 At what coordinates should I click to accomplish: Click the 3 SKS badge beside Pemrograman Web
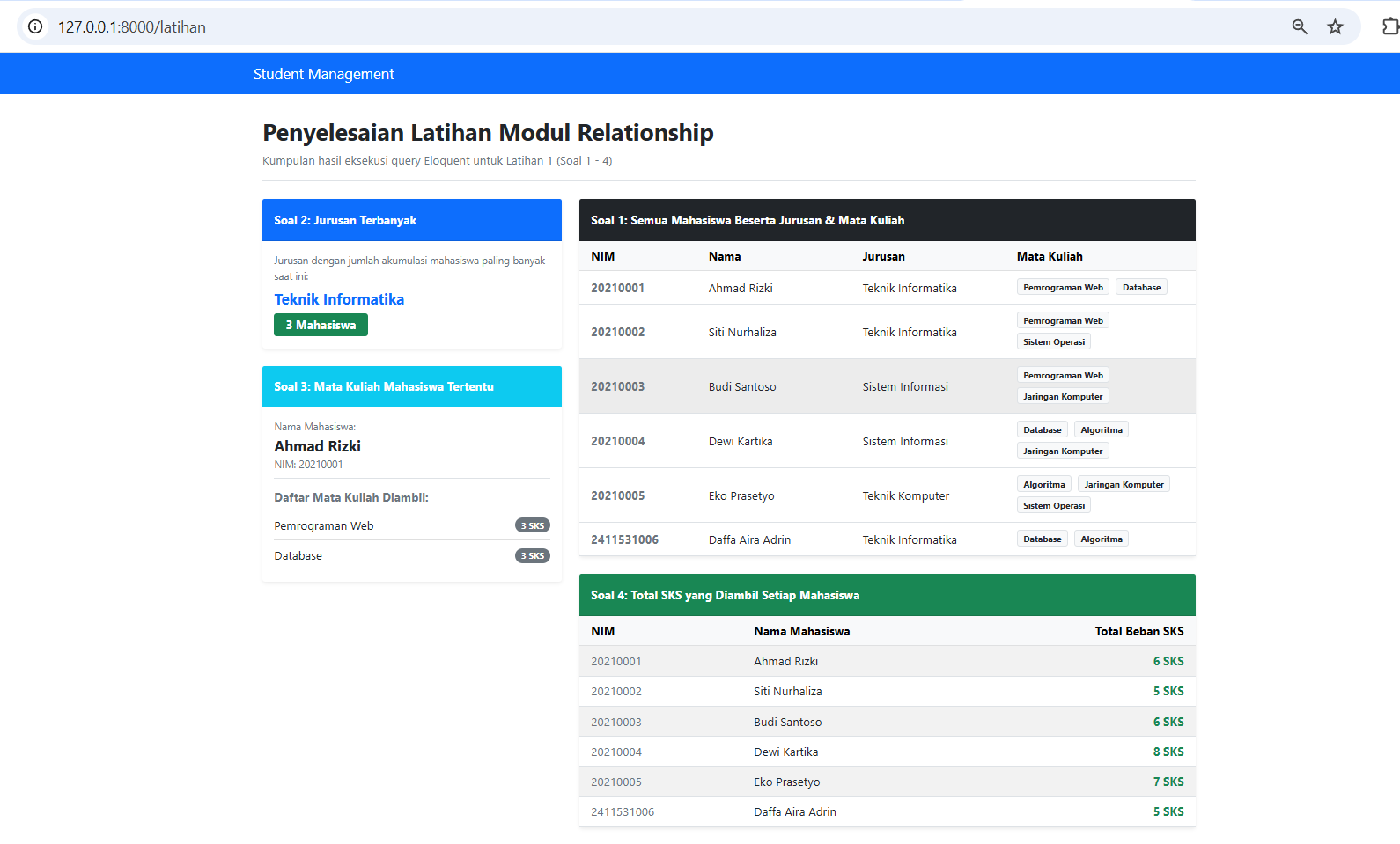point(533,525)
